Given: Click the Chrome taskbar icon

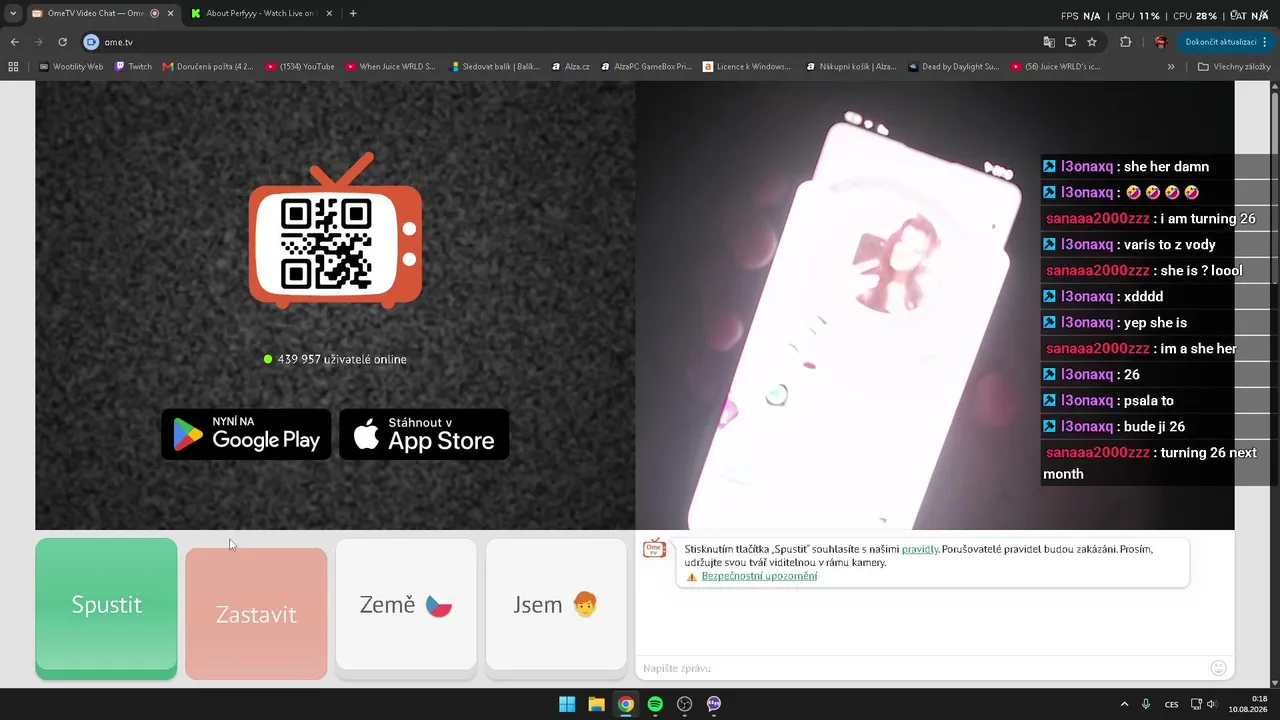Looking at the screenshot, I should click(x=625, y=704).
